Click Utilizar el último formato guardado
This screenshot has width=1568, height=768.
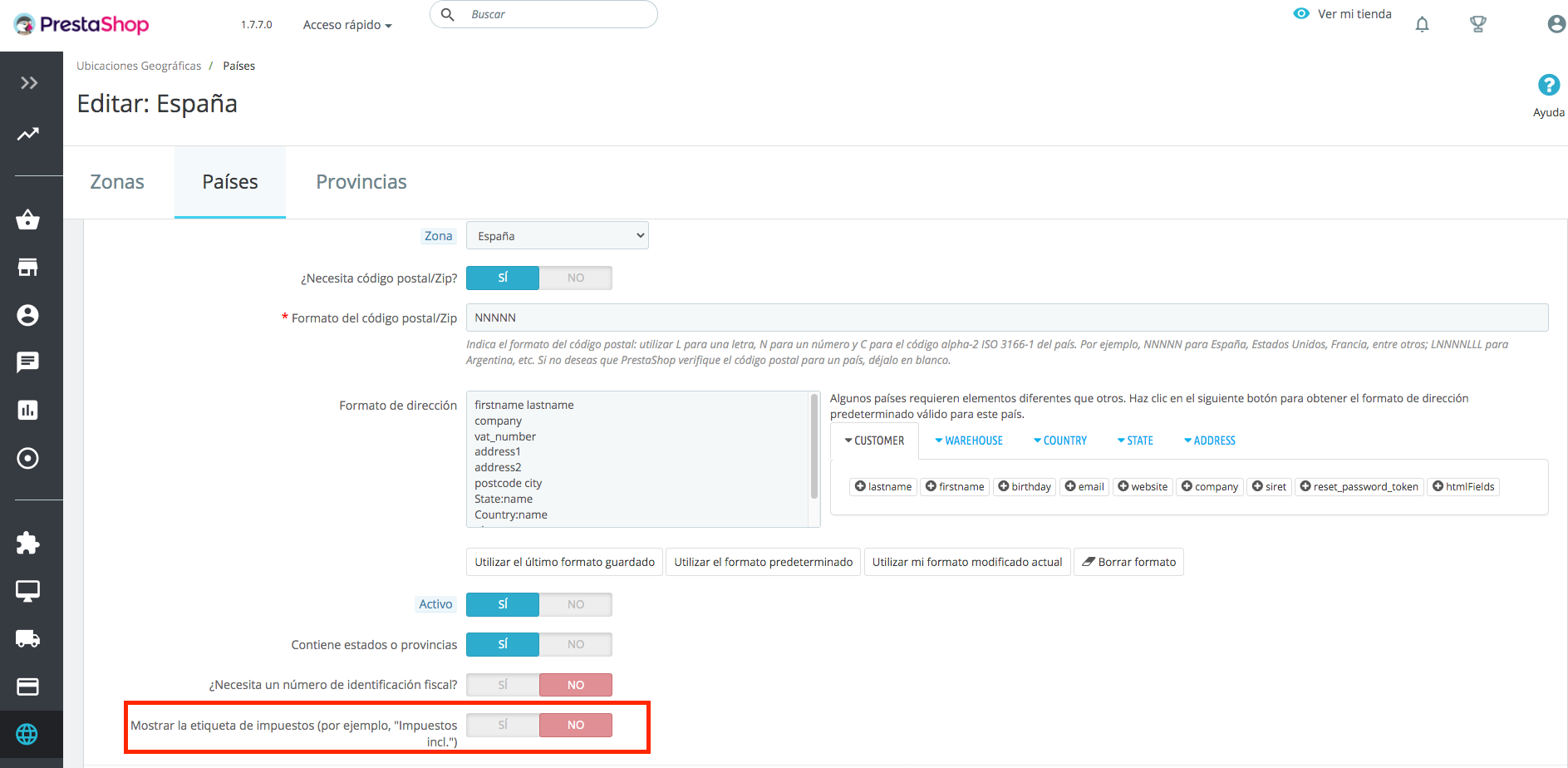pos(565,562)
